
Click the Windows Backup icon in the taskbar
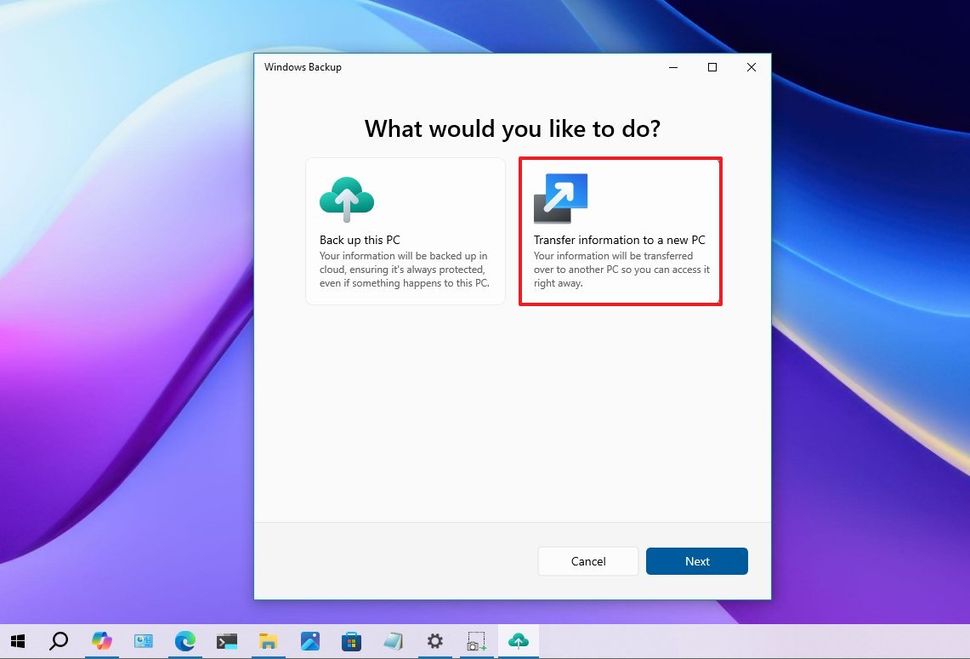[x=518, y=641]
